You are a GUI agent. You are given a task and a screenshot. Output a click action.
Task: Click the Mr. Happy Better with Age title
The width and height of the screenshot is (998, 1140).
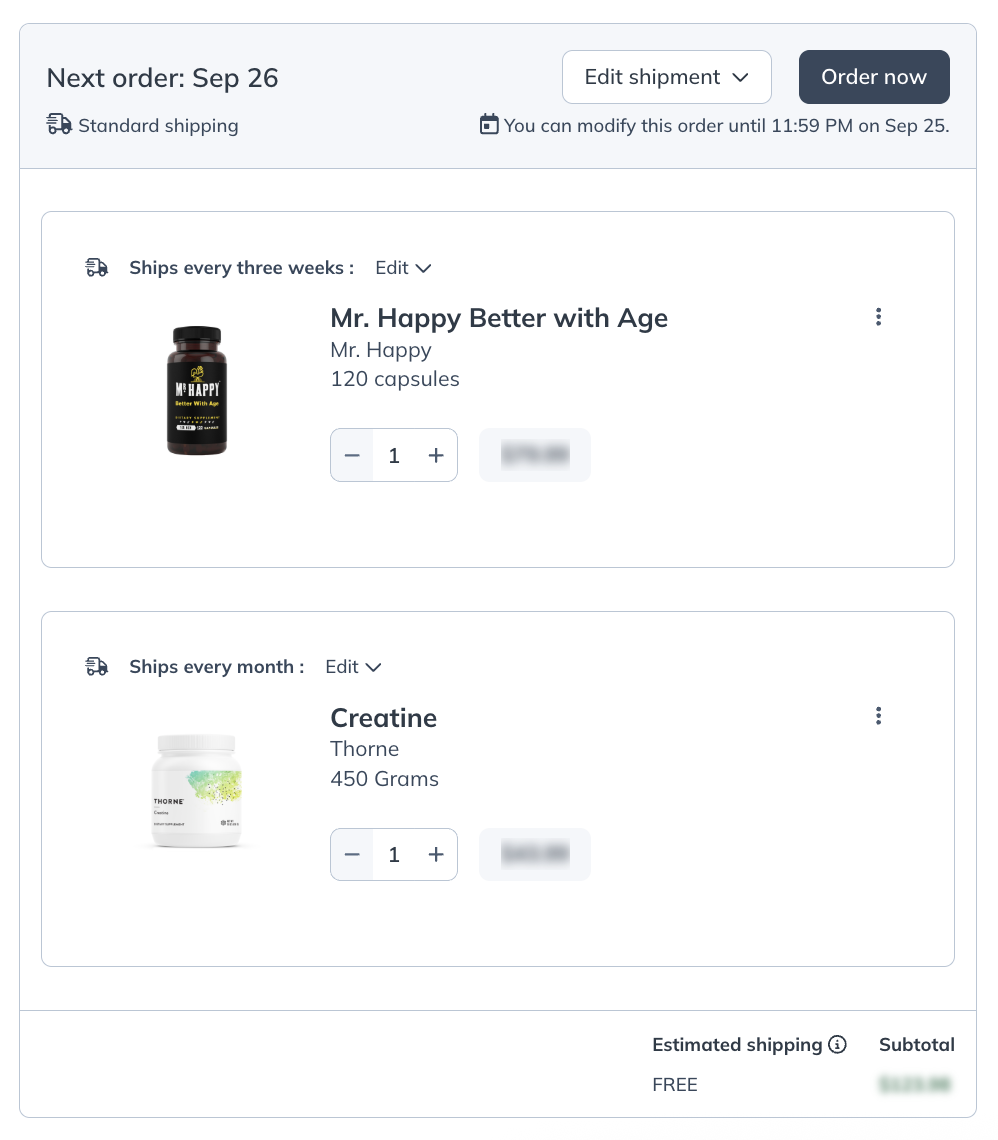click(499, 318)
